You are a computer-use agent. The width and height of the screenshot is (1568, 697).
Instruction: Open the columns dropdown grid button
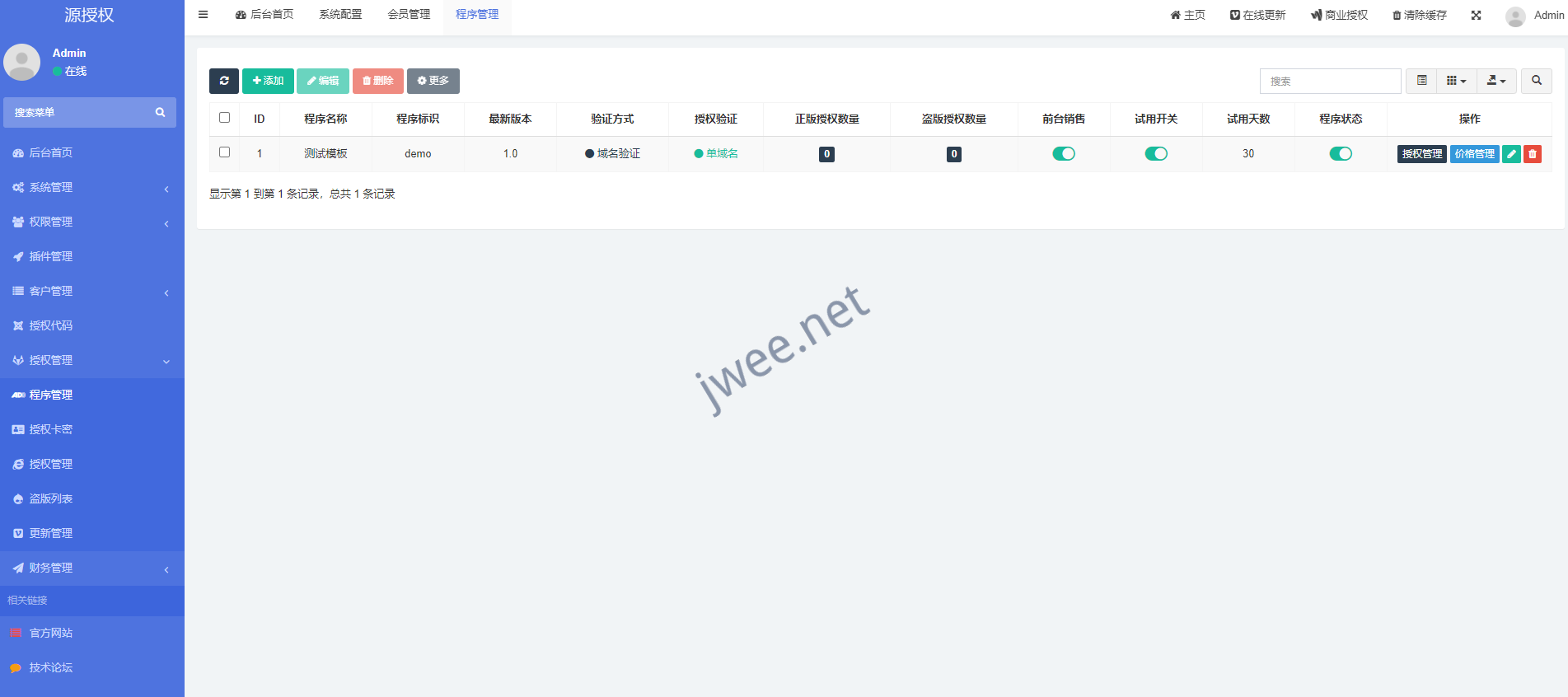click(x=1457, y=81)
